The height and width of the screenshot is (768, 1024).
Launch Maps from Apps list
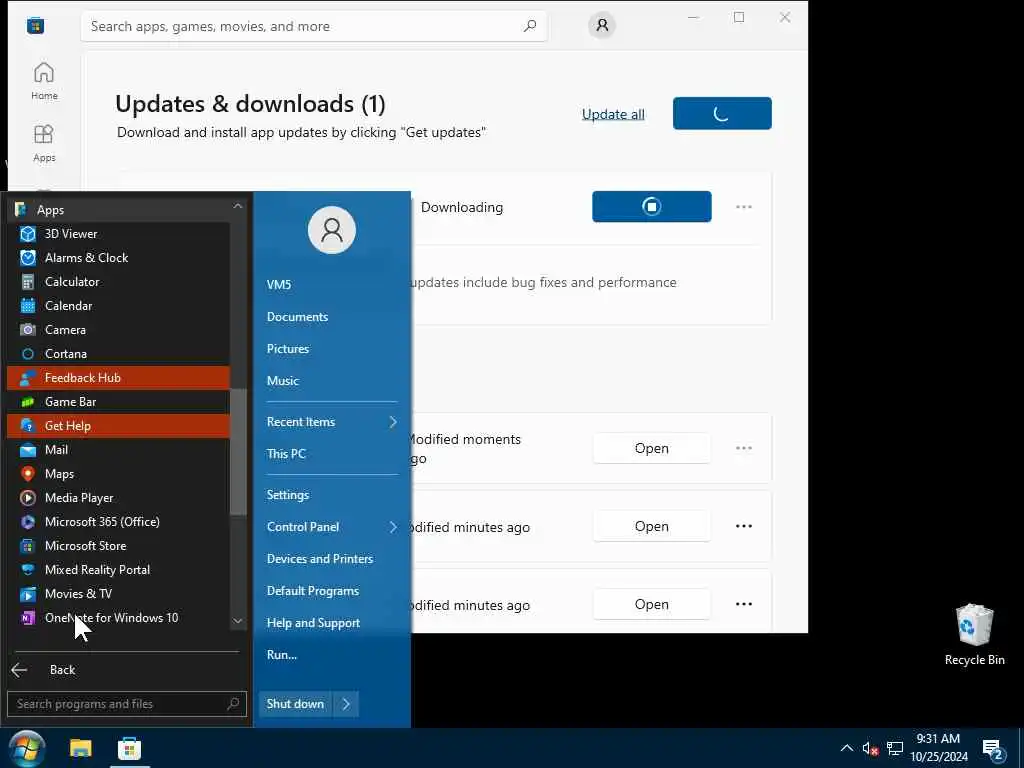tap(118, 473)
